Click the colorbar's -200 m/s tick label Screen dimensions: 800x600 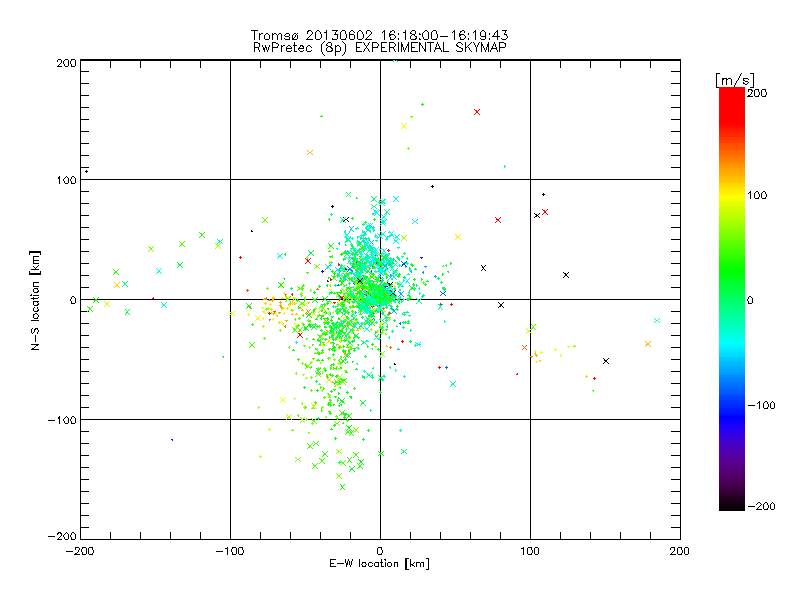[761, 507]
